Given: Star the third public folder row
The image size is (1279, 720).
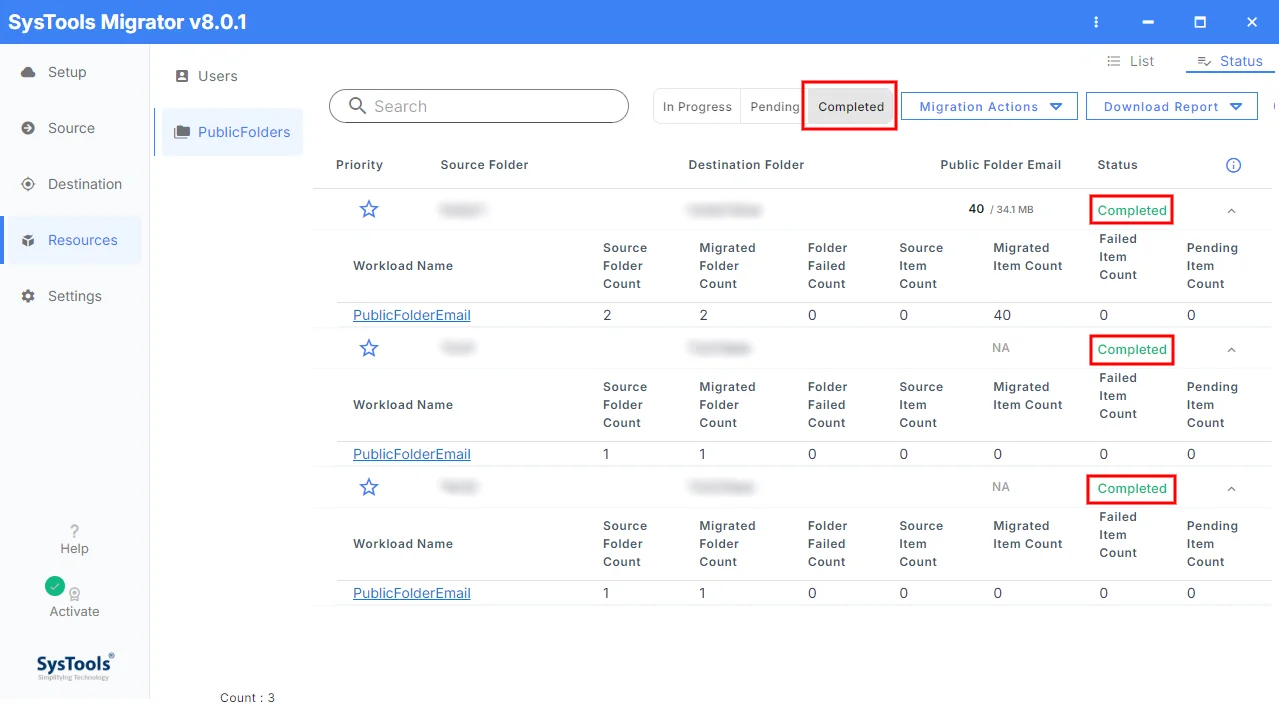Looking at the screenshot, I should point(369,487).
